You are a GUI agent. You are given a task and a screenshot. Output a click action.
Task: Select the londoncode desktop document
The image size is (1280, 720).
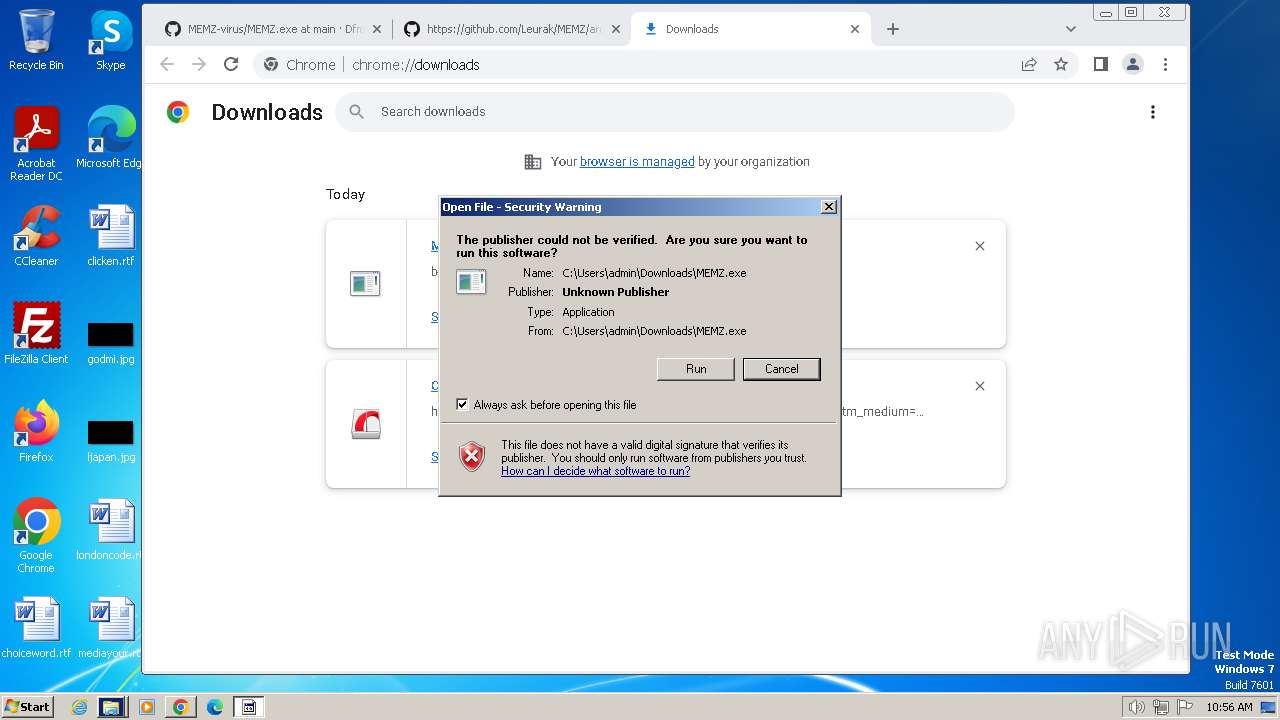pyautogui.click(x=109, y=530)
